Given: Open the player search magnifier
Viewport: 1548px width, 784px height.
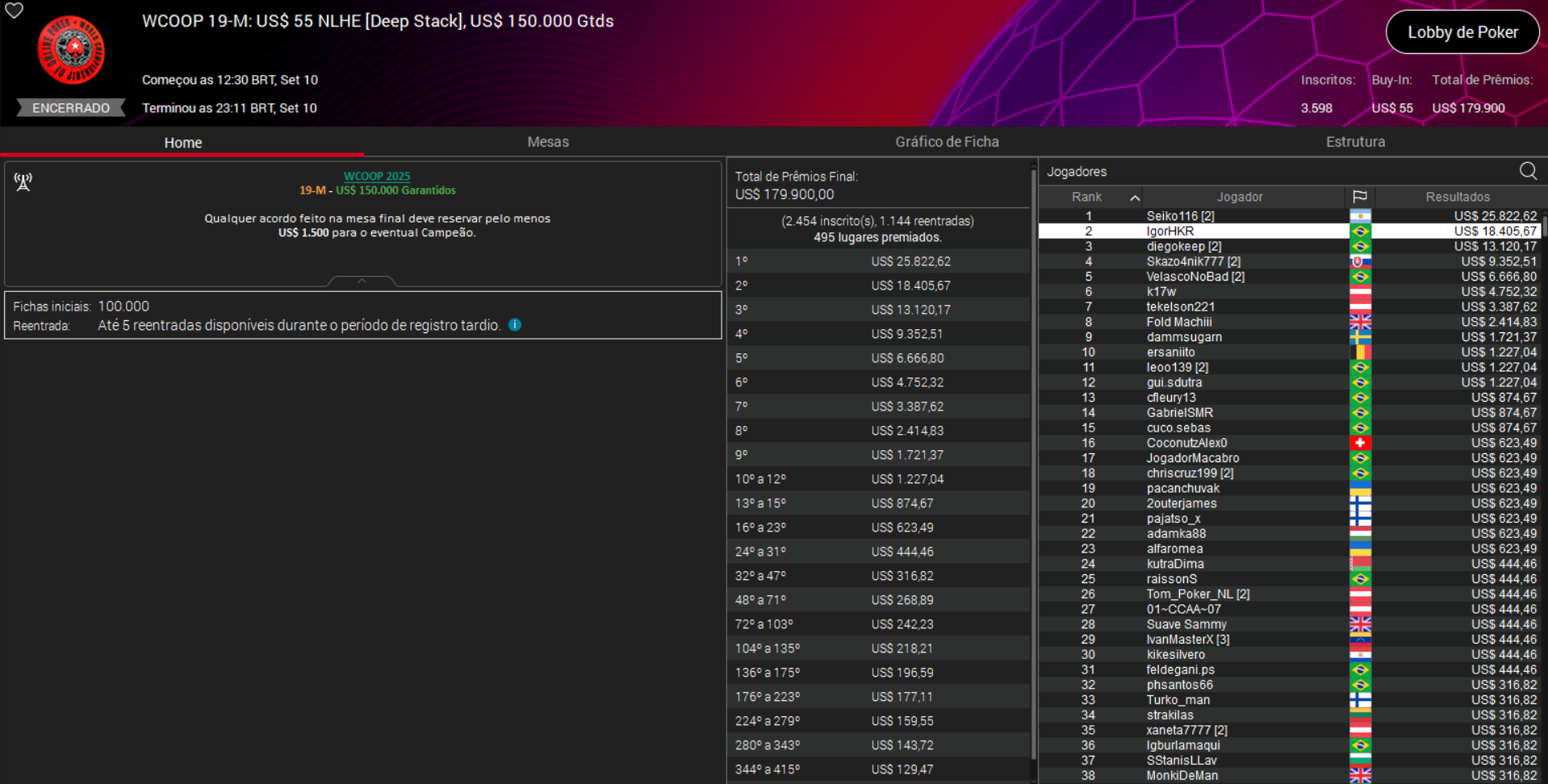Looking at the screenshot, I should coord(1527,171).
